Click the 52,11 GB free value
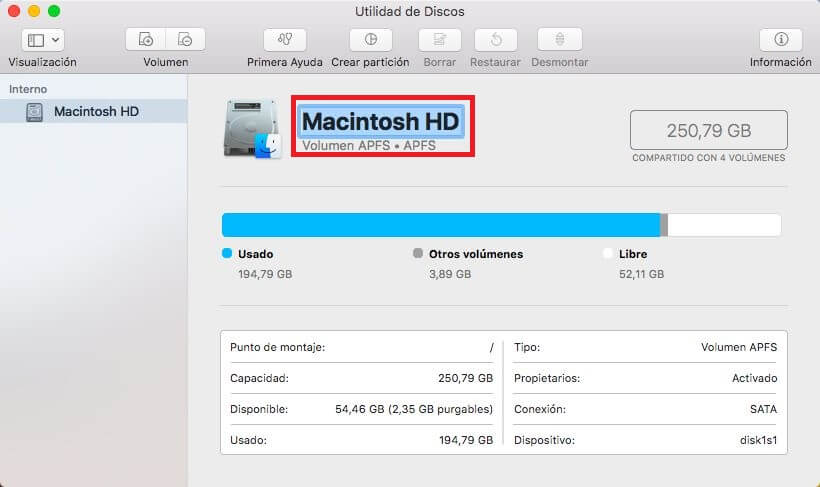Image resolution: width=820 pixels, height=487 pixels. point(642,274)
